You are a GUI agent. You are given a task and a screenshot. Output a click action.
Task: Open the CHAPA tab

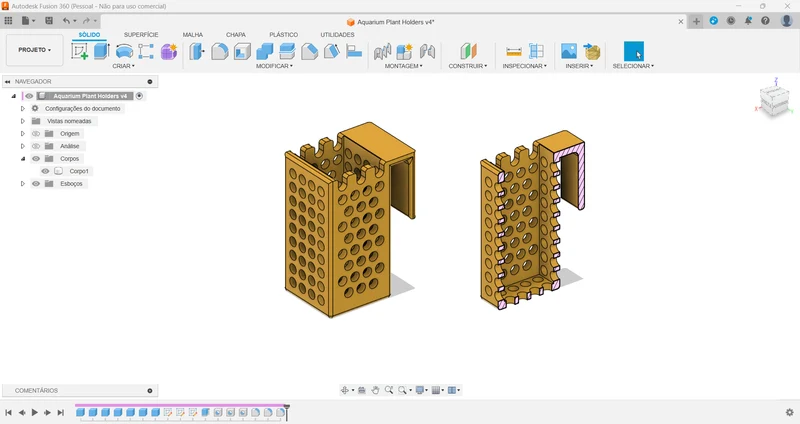236,35
